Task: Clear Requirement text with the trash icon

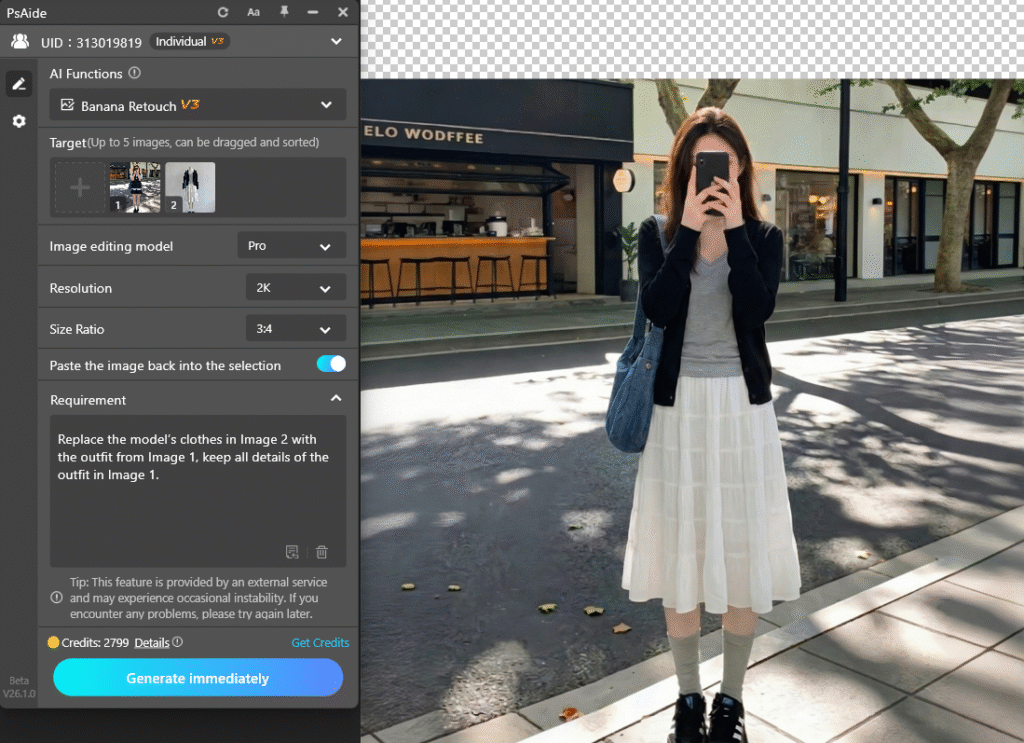Action: pyautogui.click(x=321, y=551)
